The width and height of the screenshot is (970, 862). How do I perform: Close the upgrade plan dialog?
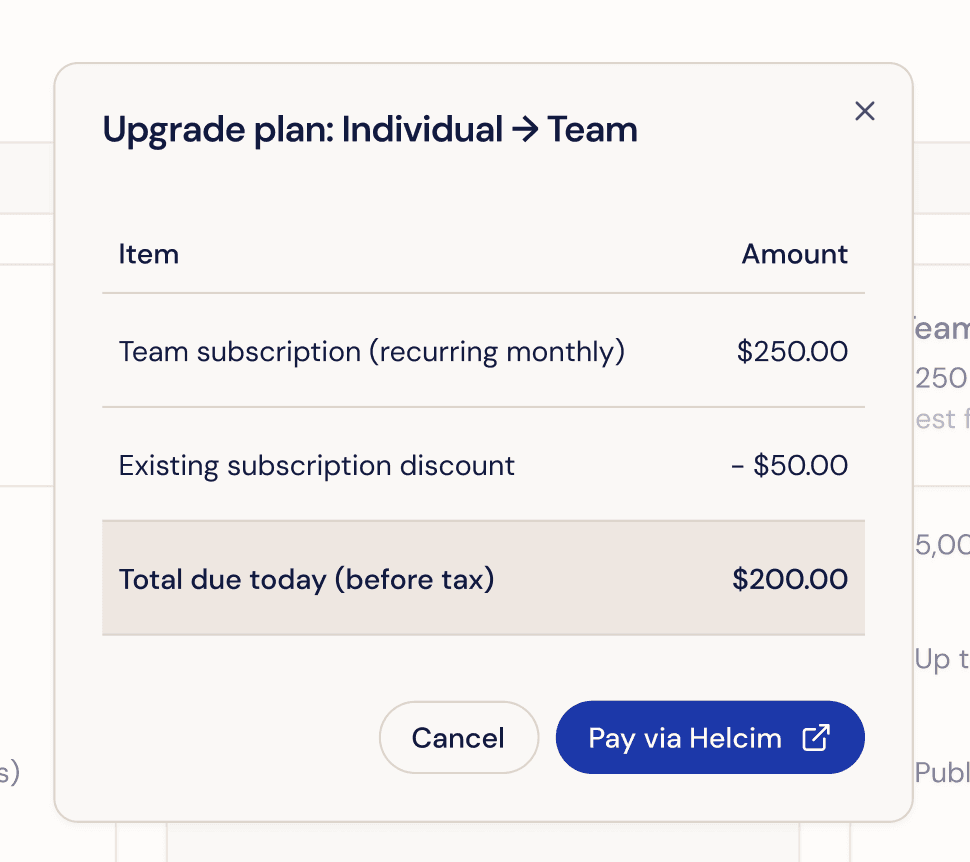(865, 111)
